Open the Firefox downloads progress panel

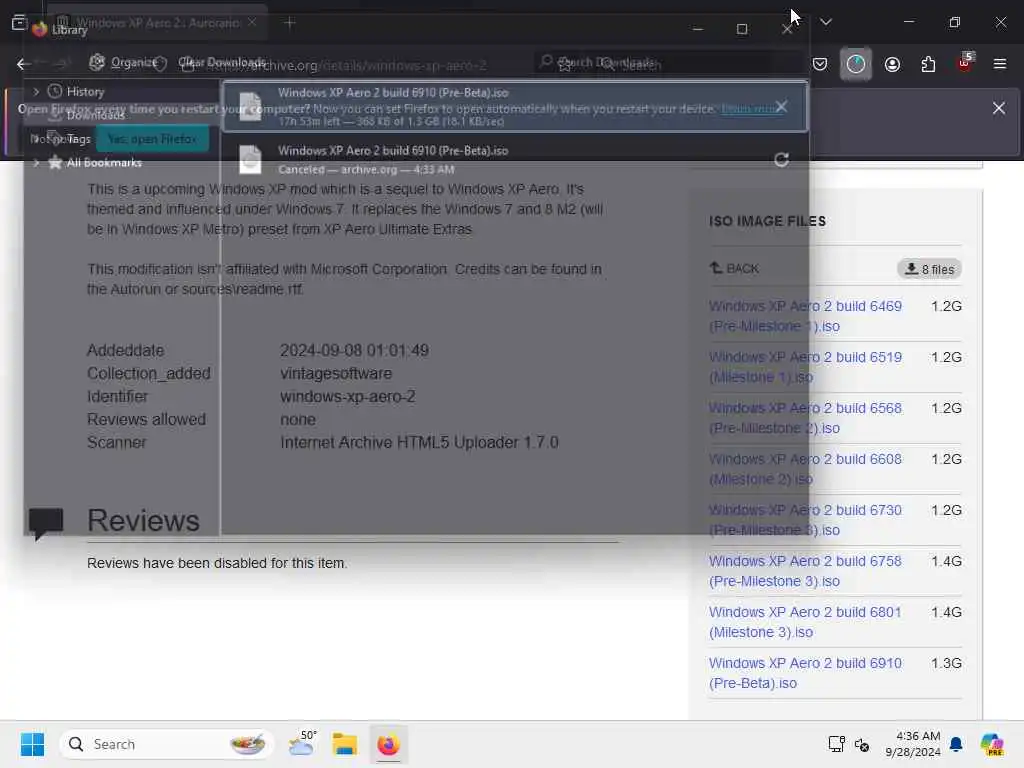point(856,64)
